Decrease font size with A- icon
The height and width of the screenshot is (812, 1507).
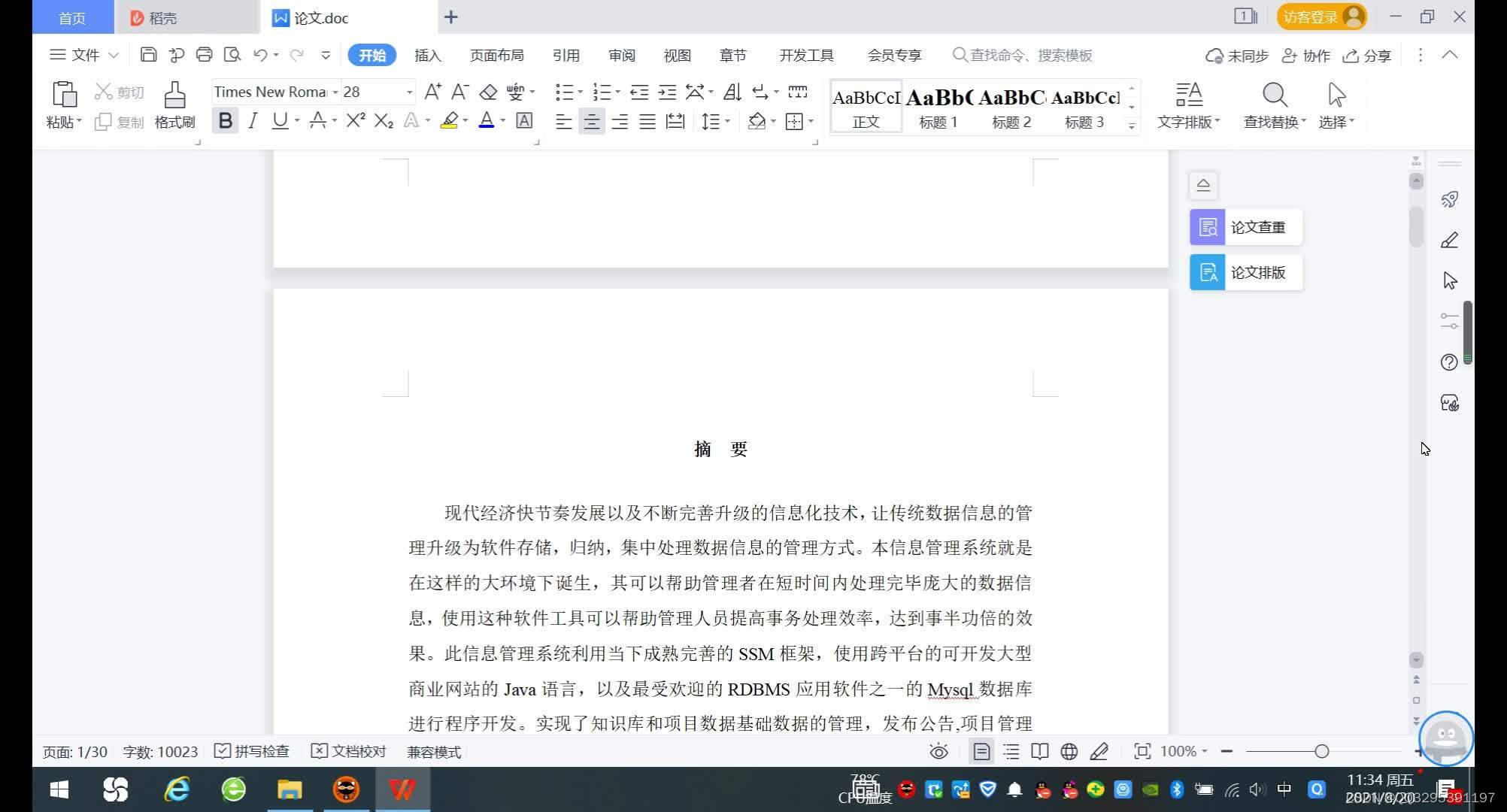459,92
